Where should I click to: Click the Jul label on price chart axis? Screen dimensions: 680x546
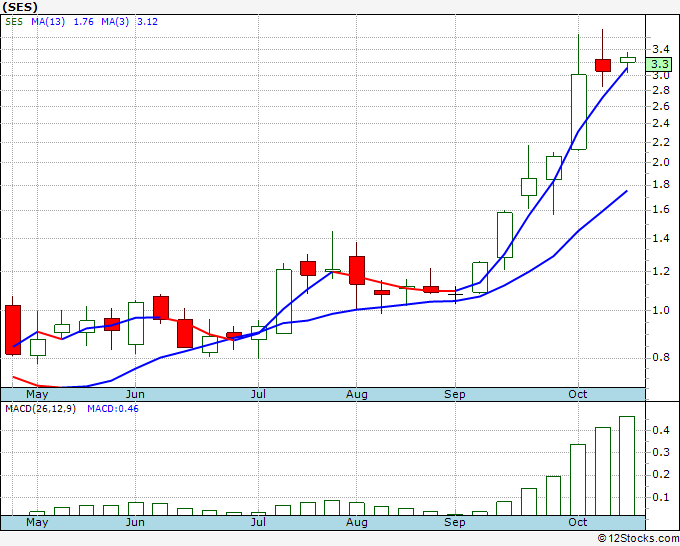[x=259, y=395]
